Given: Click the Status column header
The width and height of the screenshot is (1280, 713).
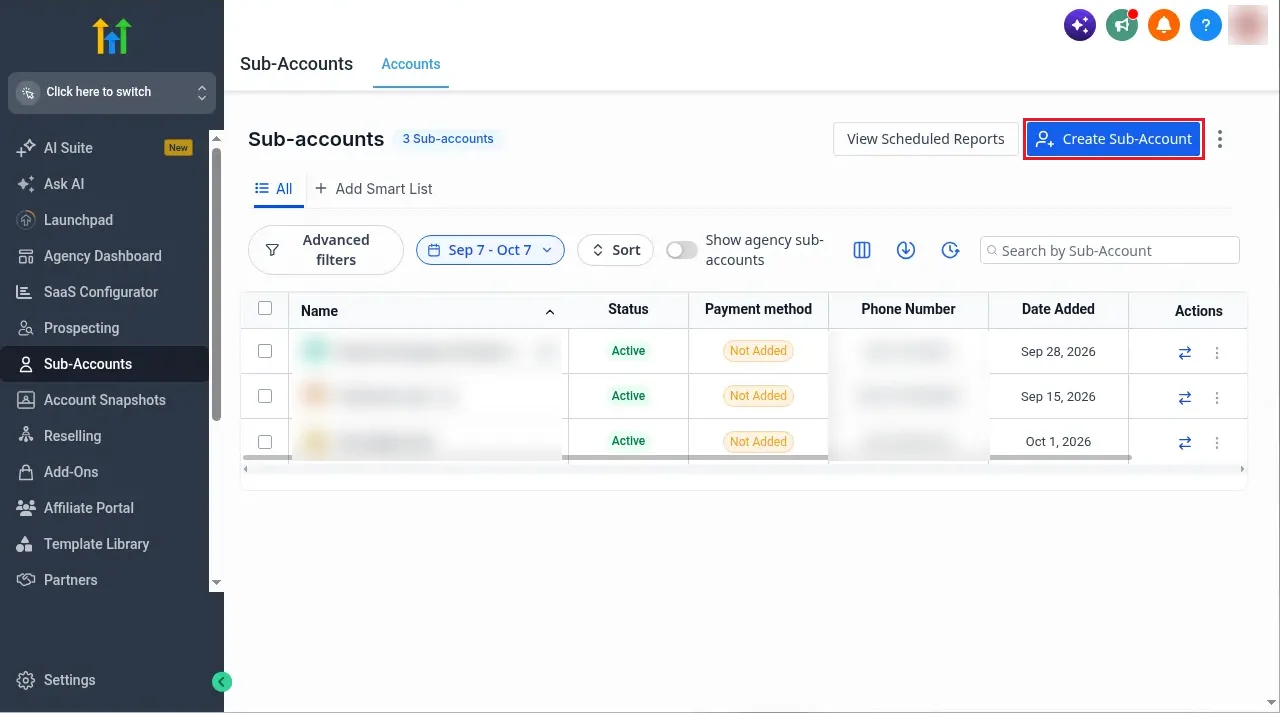Looking at the screenshot, I should pyautogui.click(x=628, y=309).
